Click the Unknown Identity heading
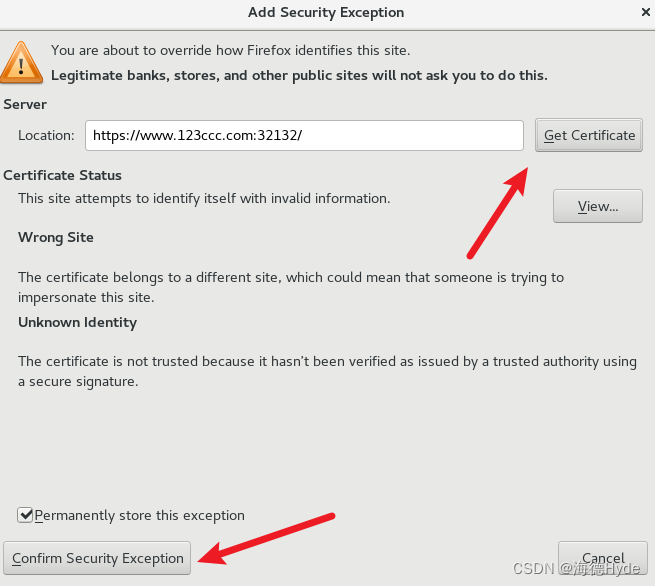 [77, 322]
